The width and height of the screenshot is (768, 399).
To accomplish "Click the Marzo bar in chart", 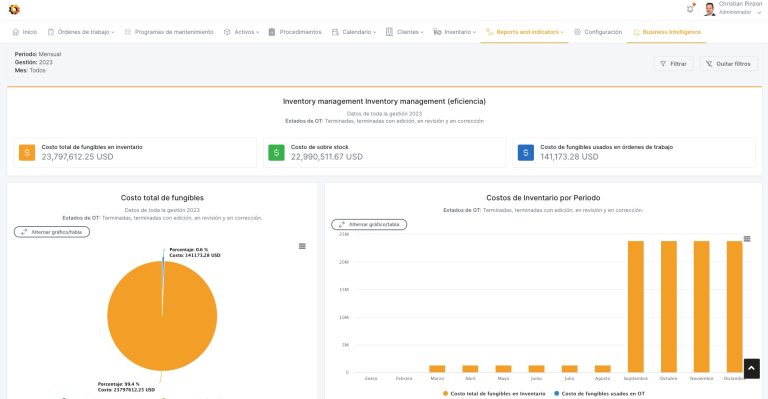I will coord(437,369).
